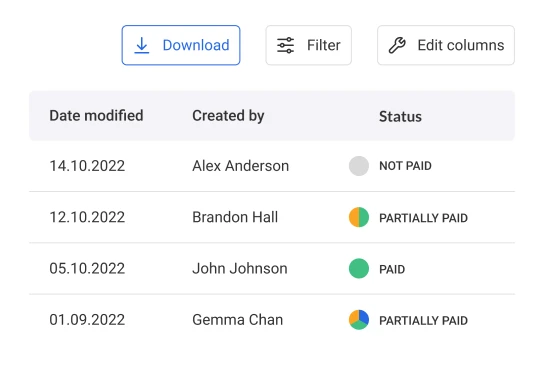This screenshot has height=366, width=544.
Task: Open Edit columns settings
Action: click(446, 45)
